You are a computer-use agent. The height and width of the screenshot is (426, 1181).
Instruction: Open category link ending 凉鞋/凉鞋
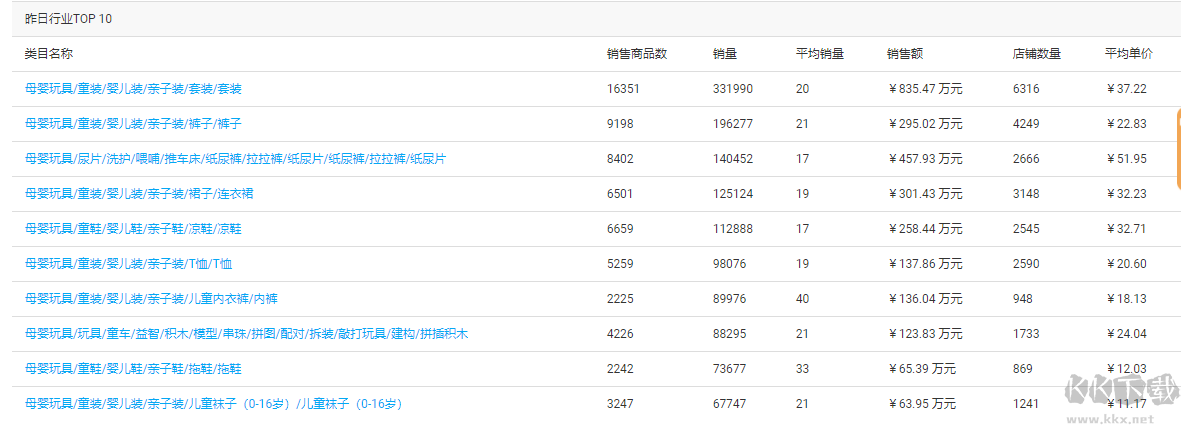click(x=133, y=229)
